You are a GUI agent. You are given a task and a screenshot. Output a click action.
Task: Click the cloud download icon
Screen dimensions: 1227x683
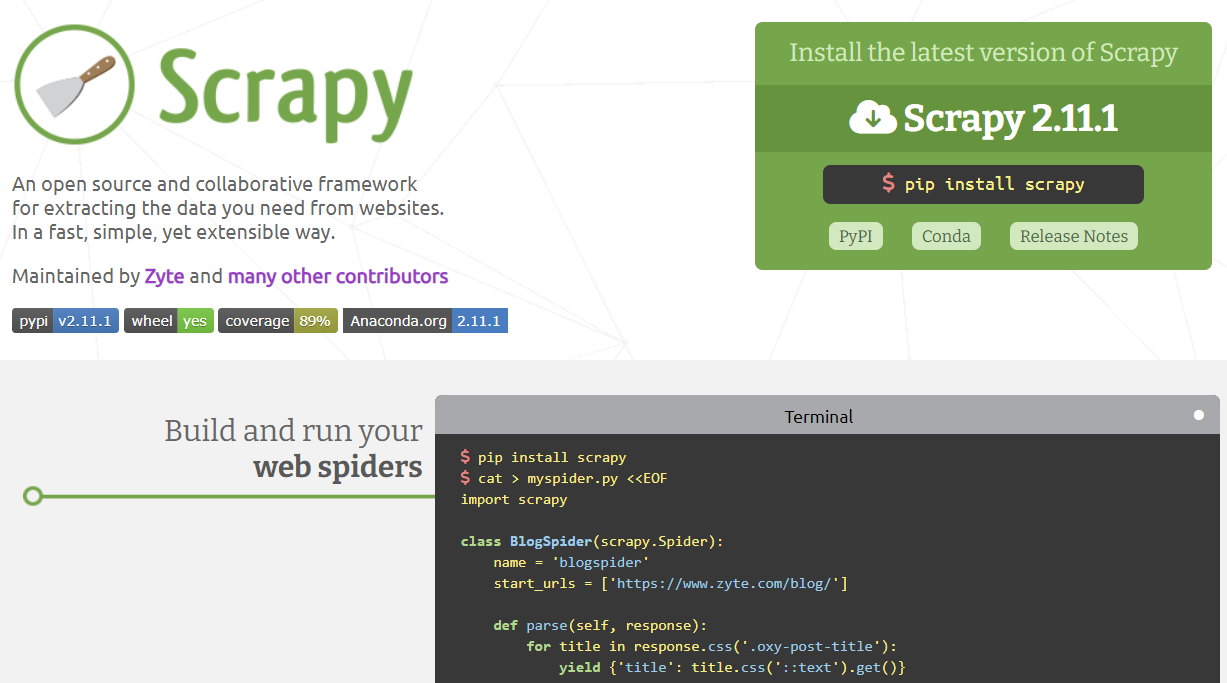coord(873,118)
